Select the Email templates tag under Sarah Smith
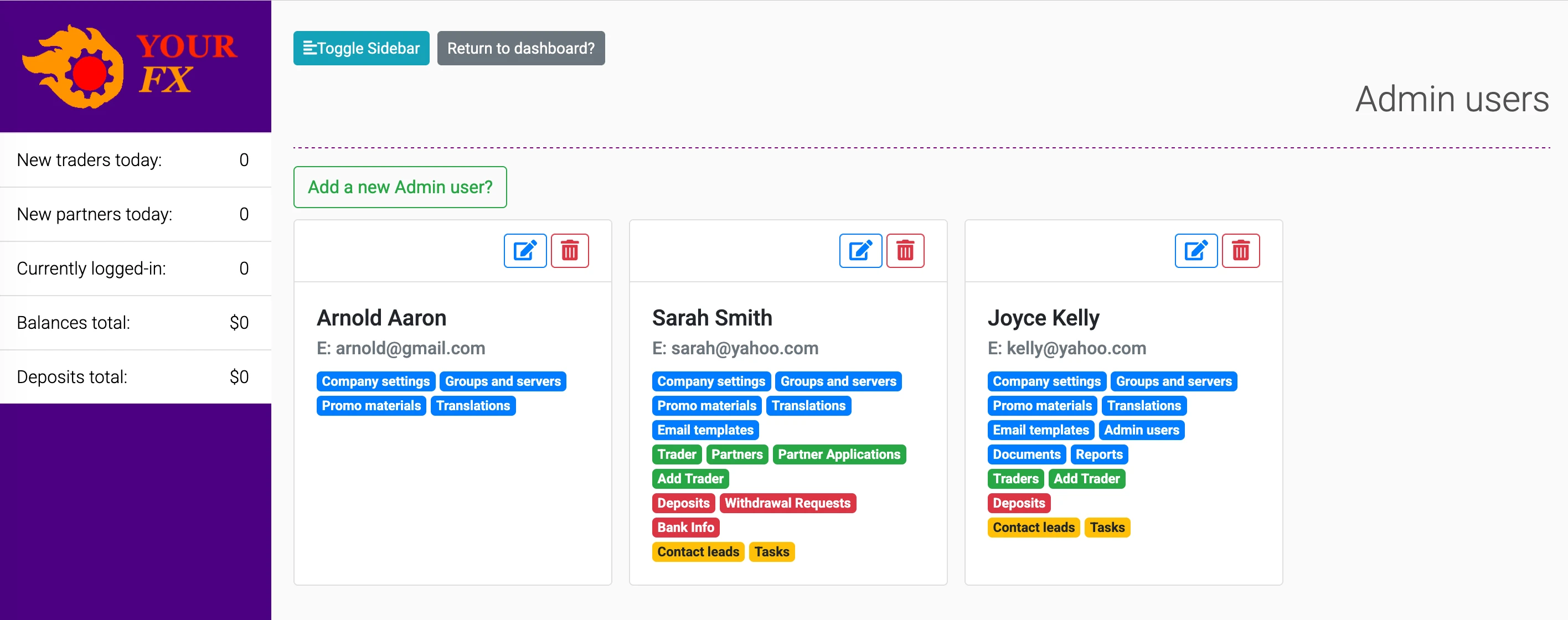 tap(705, 430)
